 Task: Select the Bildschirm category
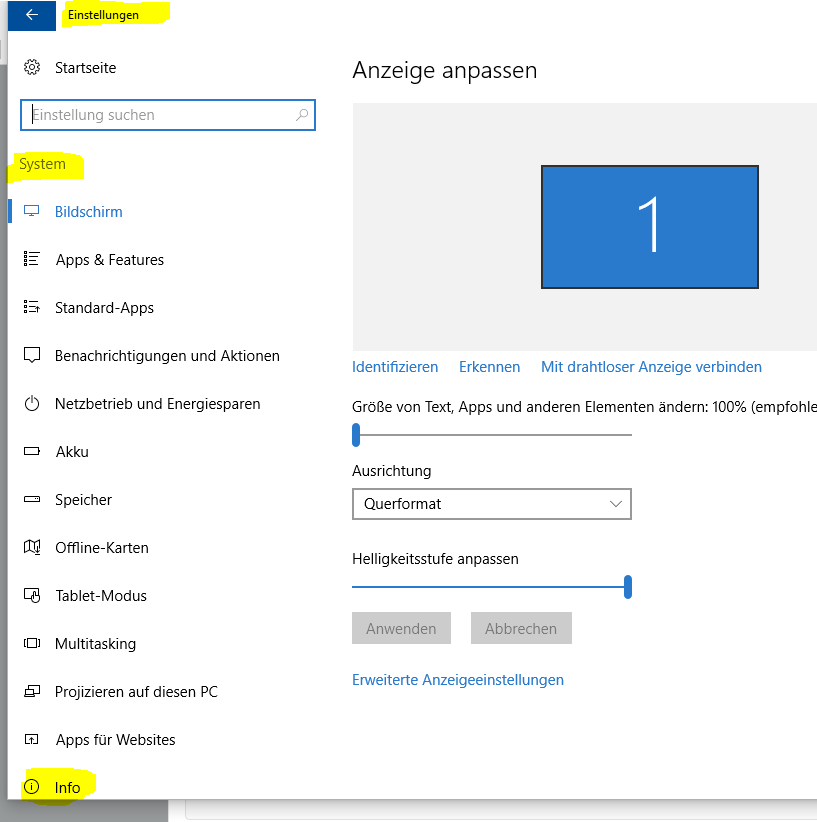tap(89, 212)
